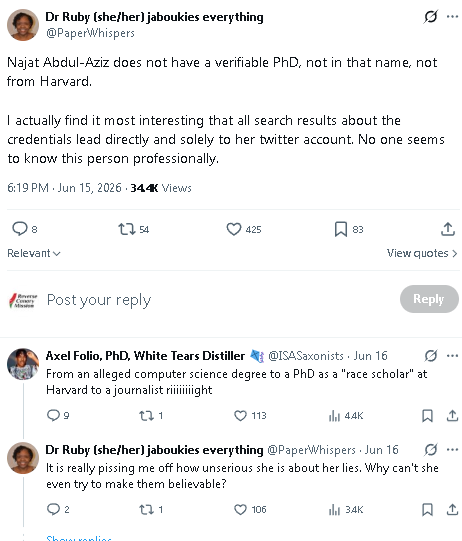Reply to Dr Ruby's comment with 2 replies
This screenshot has width=462, height=541.
[x=58, y=509]
